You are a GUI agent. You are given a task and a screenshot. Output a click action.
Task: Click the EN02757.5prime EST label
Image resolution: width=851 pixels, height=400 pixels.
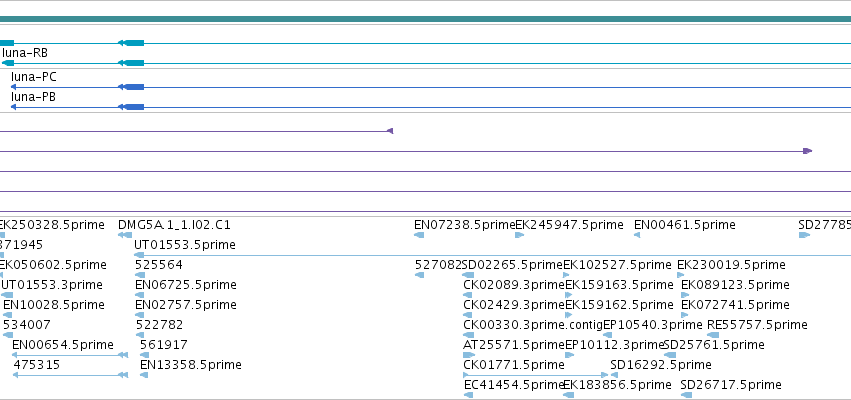(x=186, y=305)
